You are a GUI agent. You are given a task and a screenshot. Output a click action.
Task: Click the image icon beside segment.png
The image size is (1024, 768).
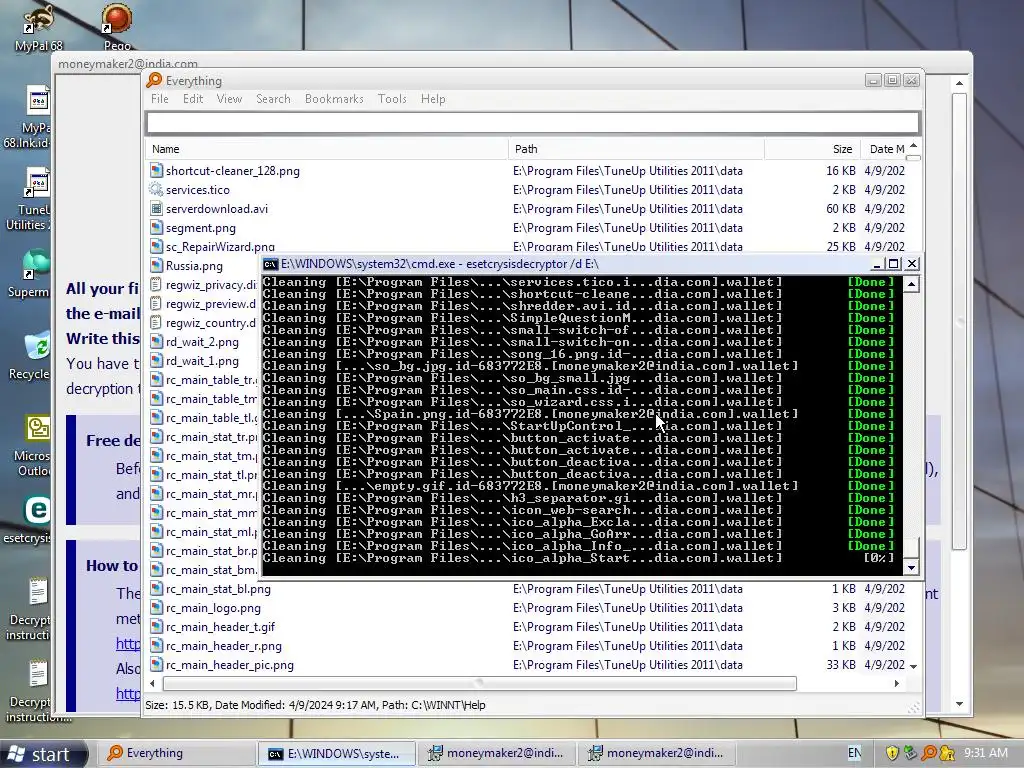coord(156,228)
